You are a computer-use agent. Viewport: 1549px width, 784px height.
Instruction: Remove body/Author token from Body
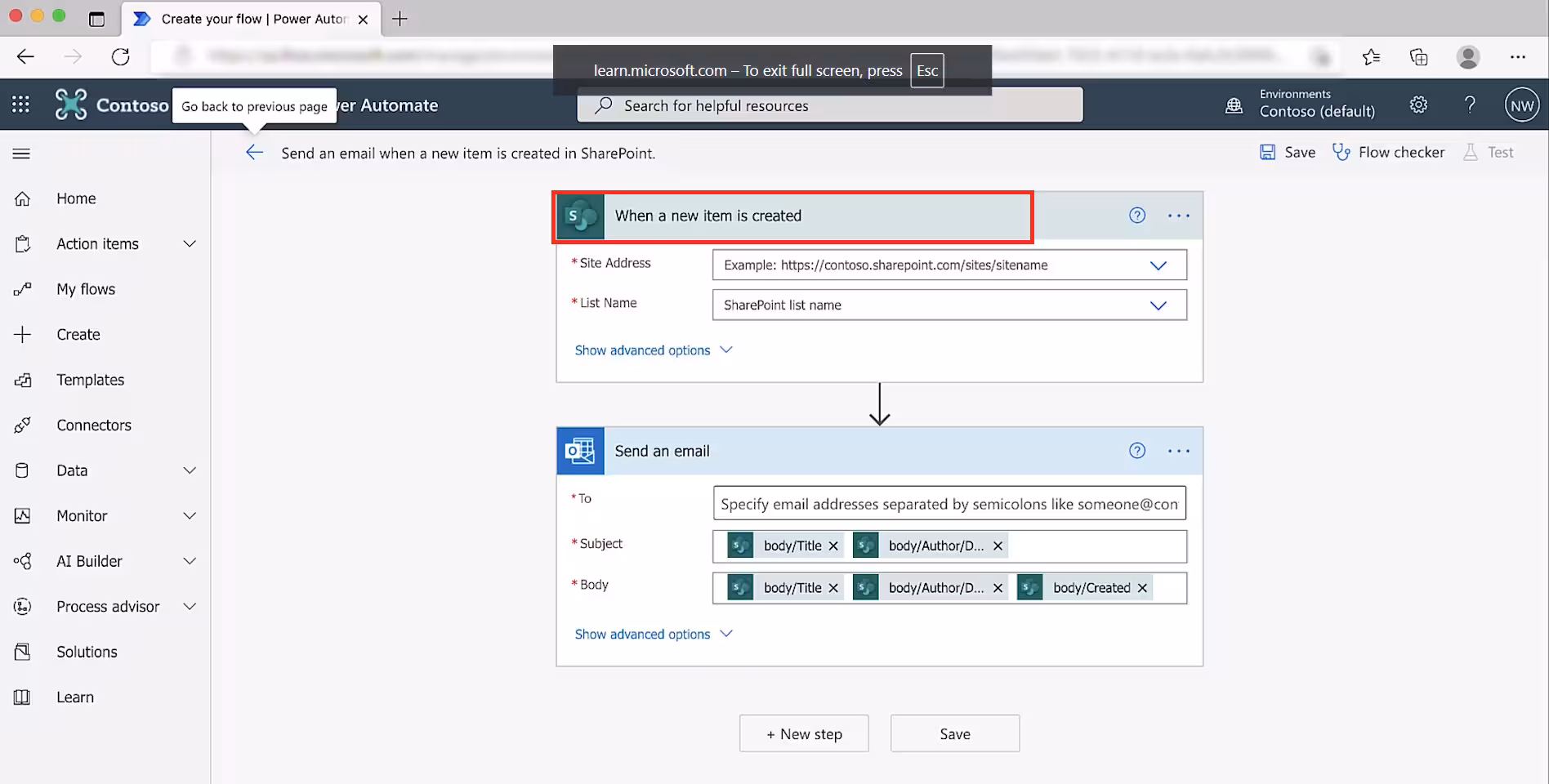click(998, 588)
